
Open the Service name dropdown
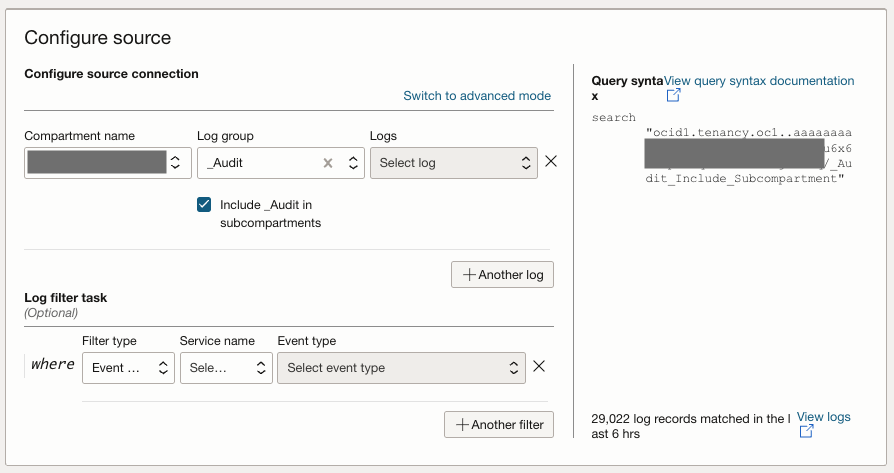point(226,368)
